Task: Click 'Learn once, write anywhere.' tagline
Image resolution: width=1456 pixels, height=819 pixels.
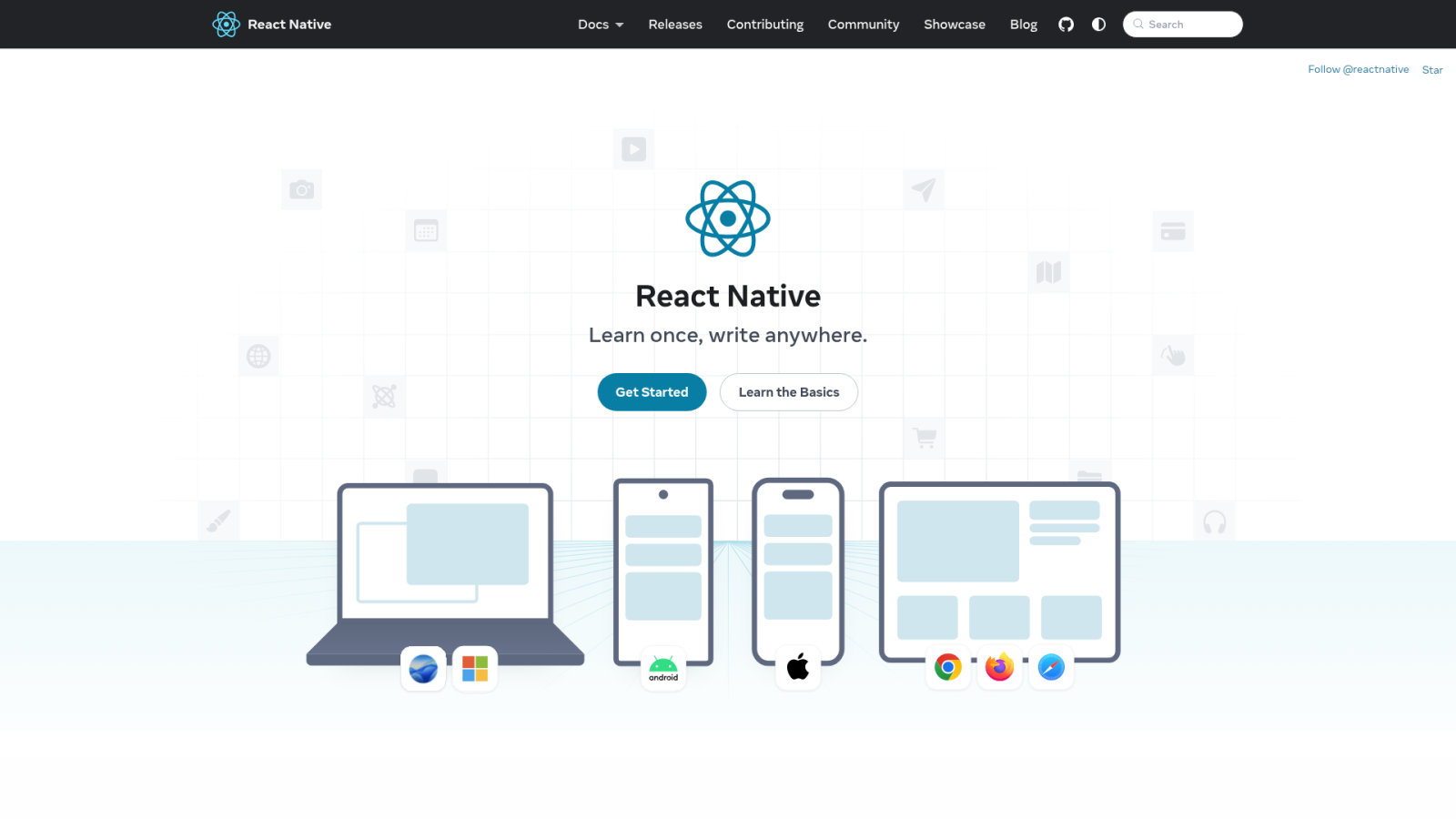Action: [728, 335]
